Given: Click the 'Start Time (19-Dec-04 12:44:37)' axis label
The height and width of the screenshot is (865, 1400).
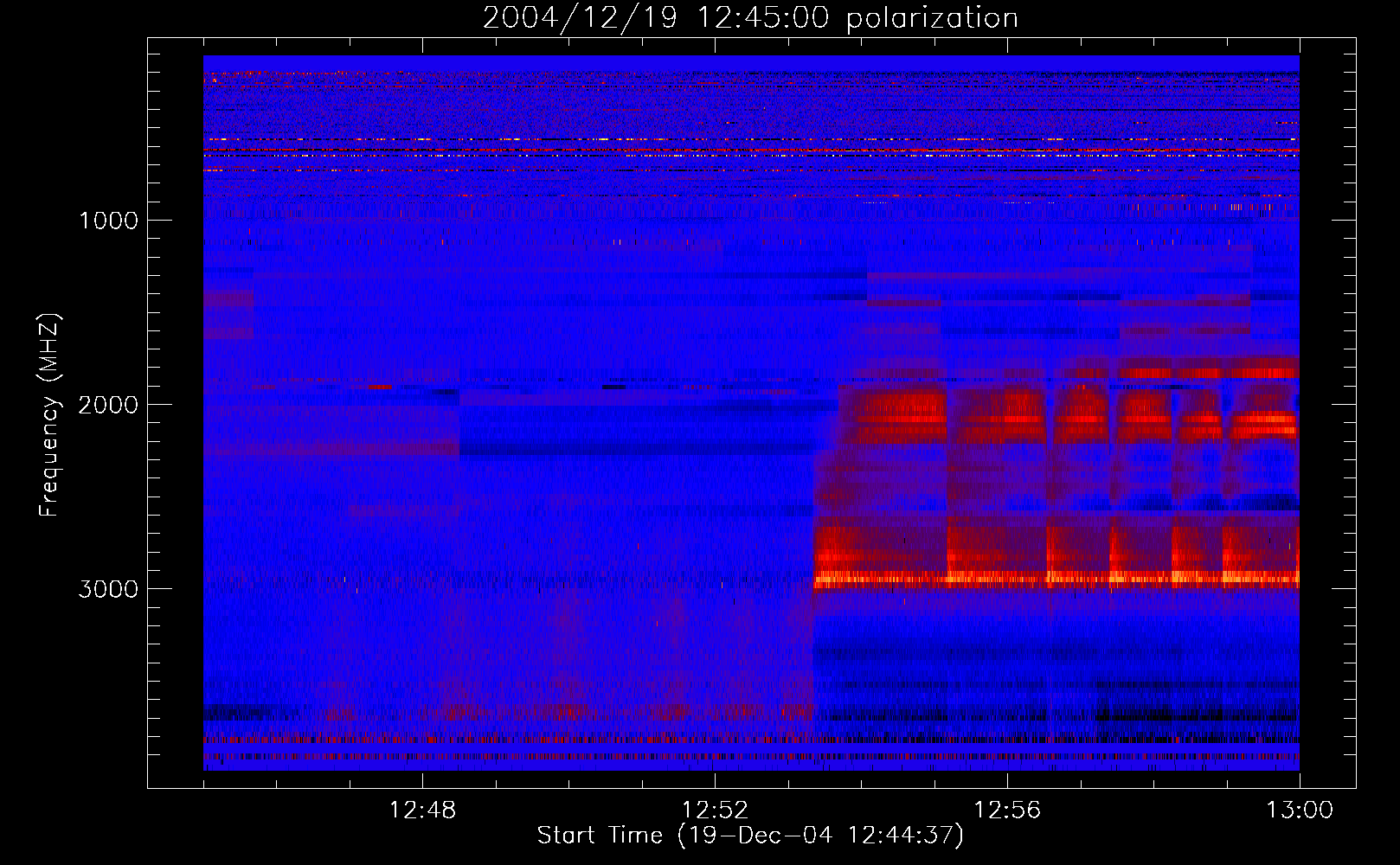Looking at the screenshot, I should (x=750, y=836).
